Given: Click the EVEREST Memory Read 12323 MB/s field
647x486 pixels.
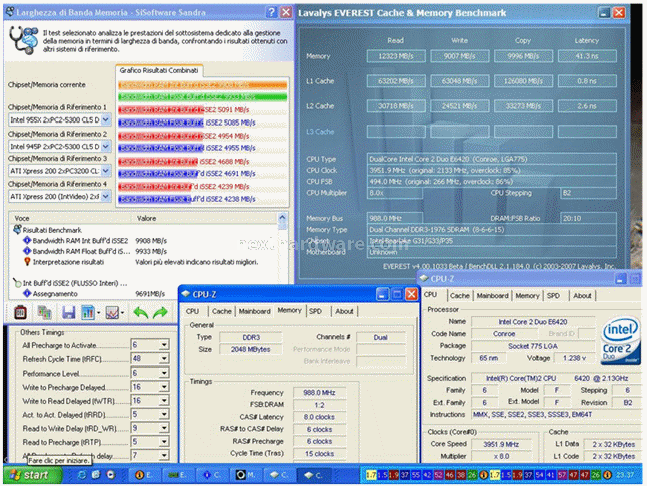Looking at the screenshot, I should coord(396,56).
